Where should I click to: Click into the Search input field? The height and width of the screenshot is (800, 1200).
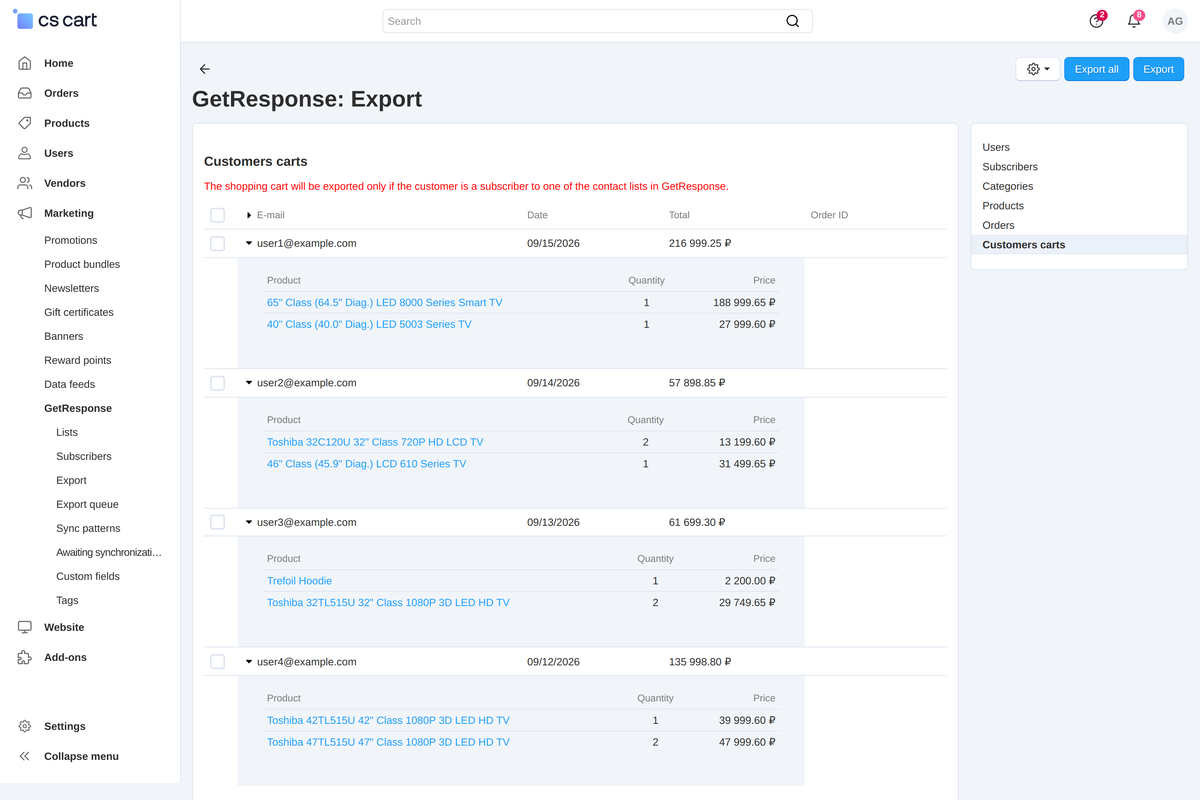[597, 21]
